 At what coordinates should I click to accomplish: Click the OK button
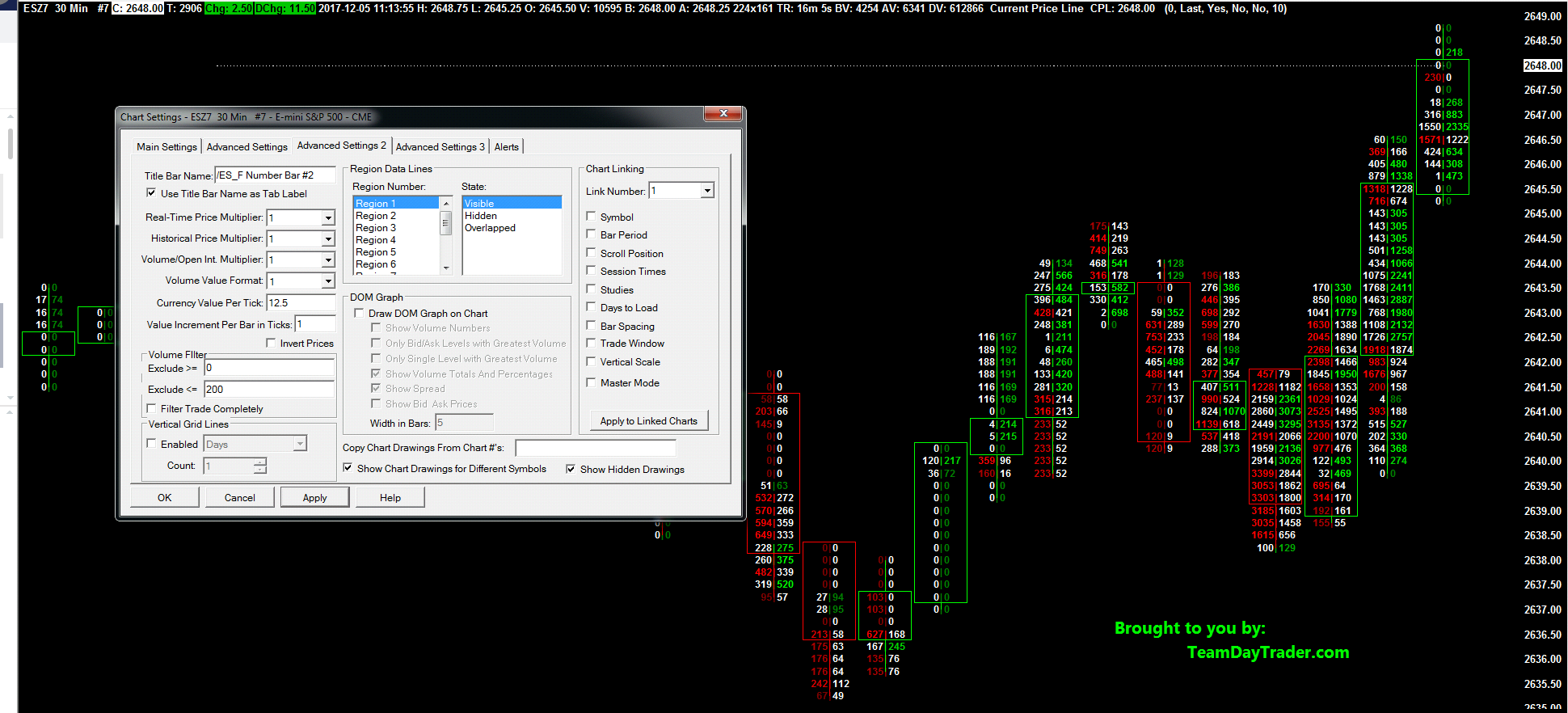pos(165,497)
